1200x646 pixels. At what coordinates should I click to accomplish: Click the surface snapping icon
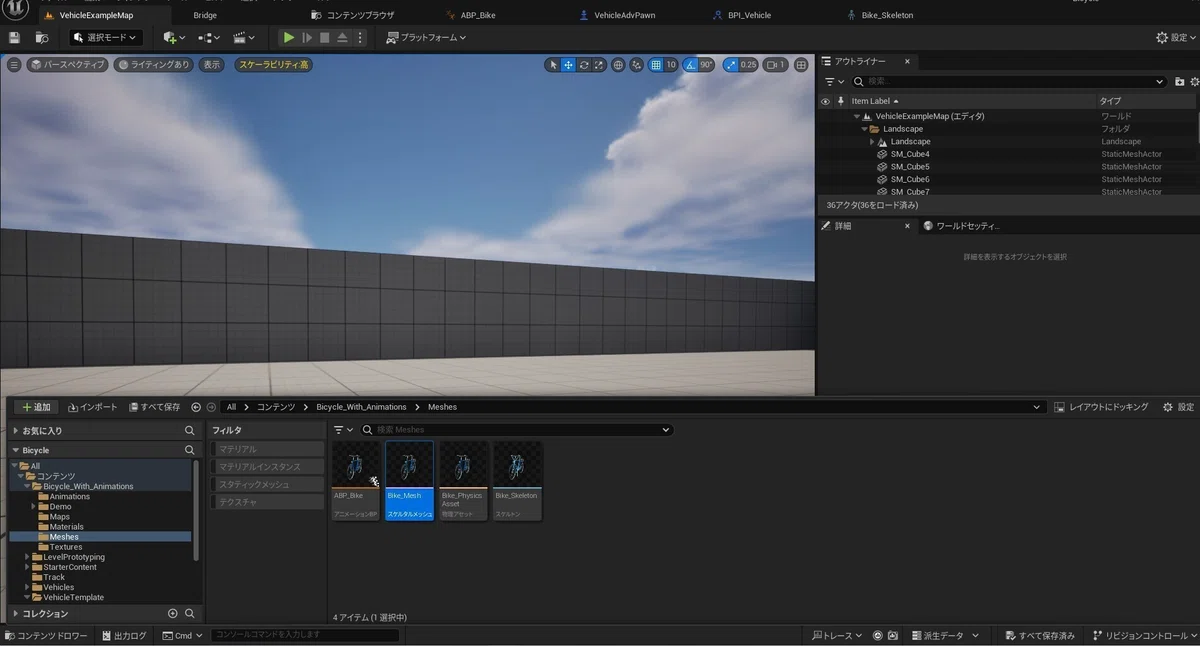click(x=637, y=65)
